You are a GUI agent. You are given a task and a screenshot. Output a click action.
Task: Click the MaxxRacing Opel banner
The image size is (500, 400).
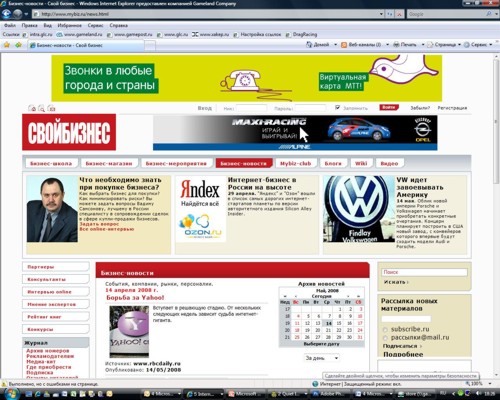coord(295,132)
